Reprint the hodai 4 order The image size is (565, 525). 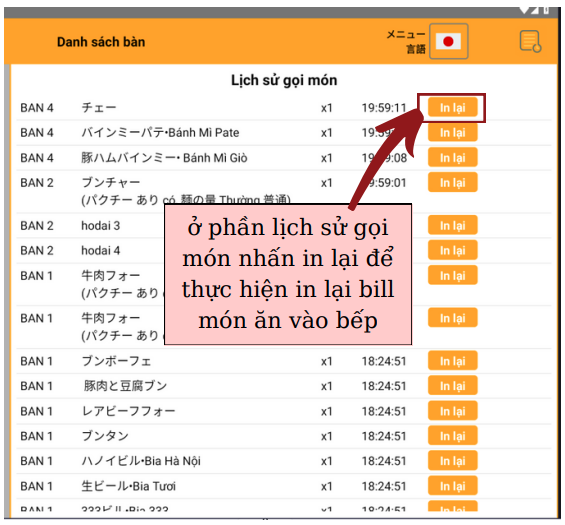(x=453, y=250)
